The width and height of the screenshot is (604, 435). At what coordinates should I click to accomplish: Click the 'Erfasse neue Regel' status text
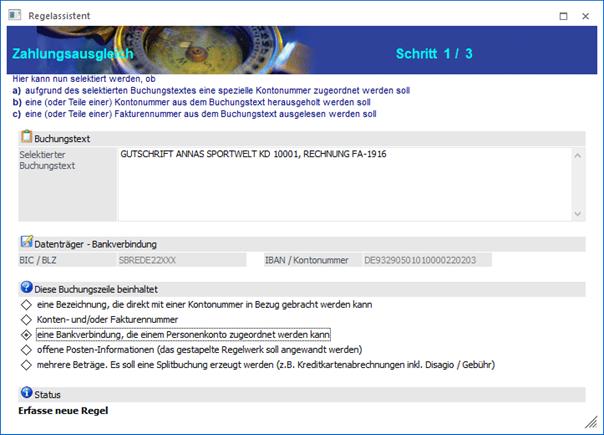point(63,411)
